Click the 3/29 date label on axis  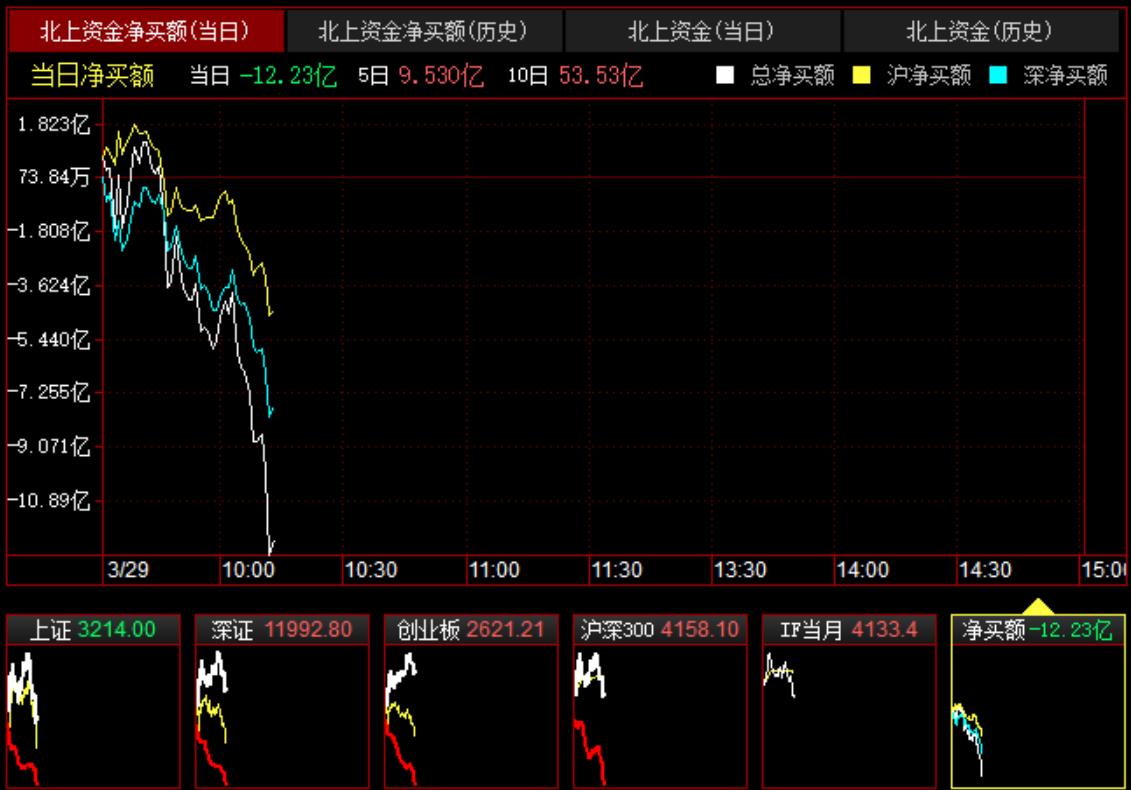[x=126, y=570]
